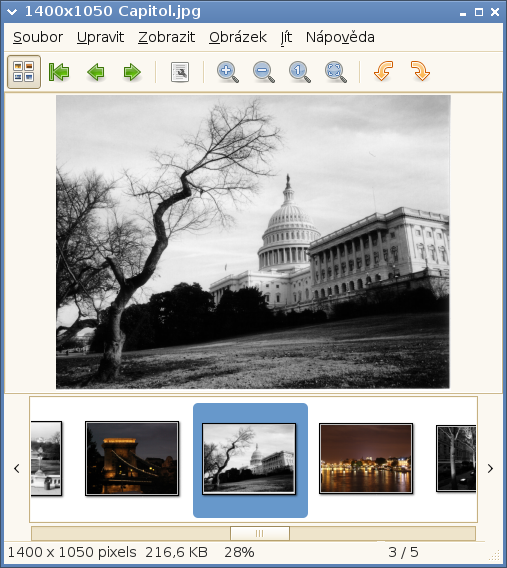Select the illuminated Chain Bridge thumbnail
The height and width of the screenshot is (568, 507).
coord(132,458)
